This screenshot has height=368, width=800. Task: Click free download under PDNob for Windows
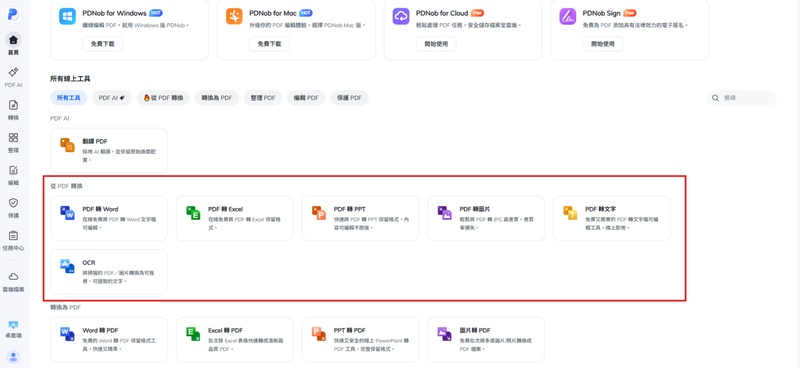pyautogui.click(x=103, y=44)
